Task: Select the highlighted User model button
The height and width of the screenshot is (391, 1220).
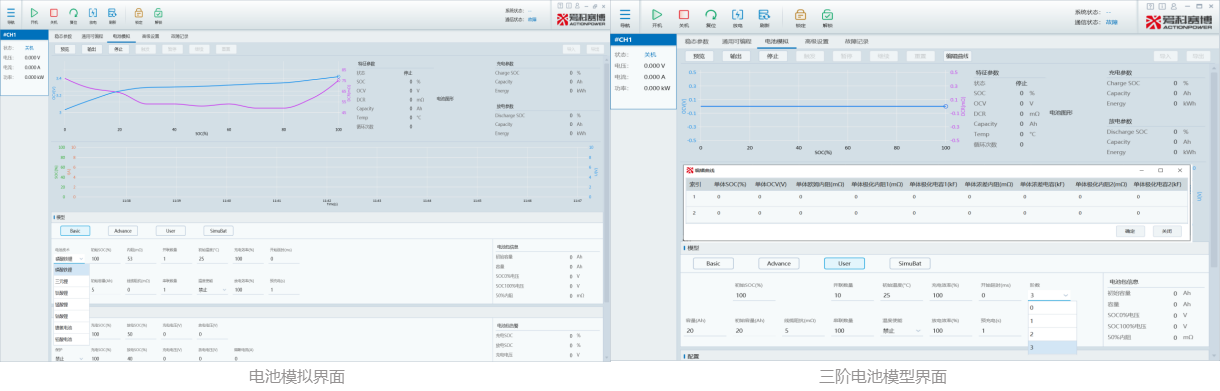Action: [844, 263]
